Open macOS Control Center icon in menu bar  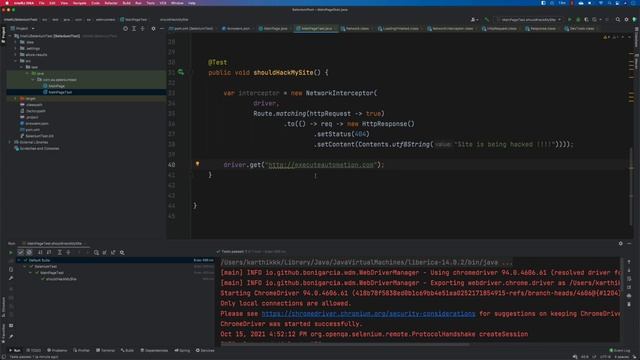click(x=617, y=3)
